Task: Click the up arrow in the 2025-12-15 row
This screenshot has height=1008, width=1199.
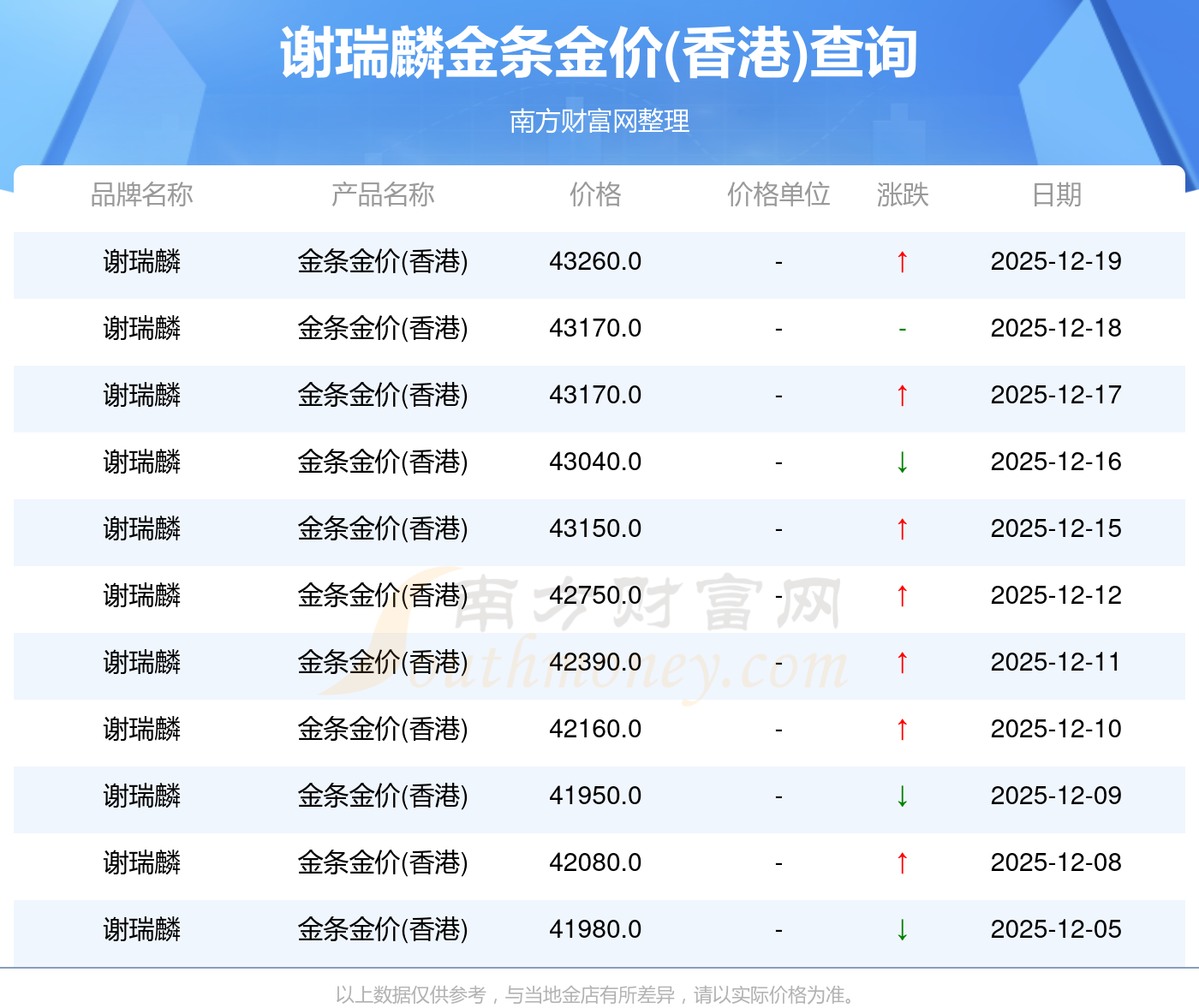Action: pyautogui.click(x=903, y=529)
